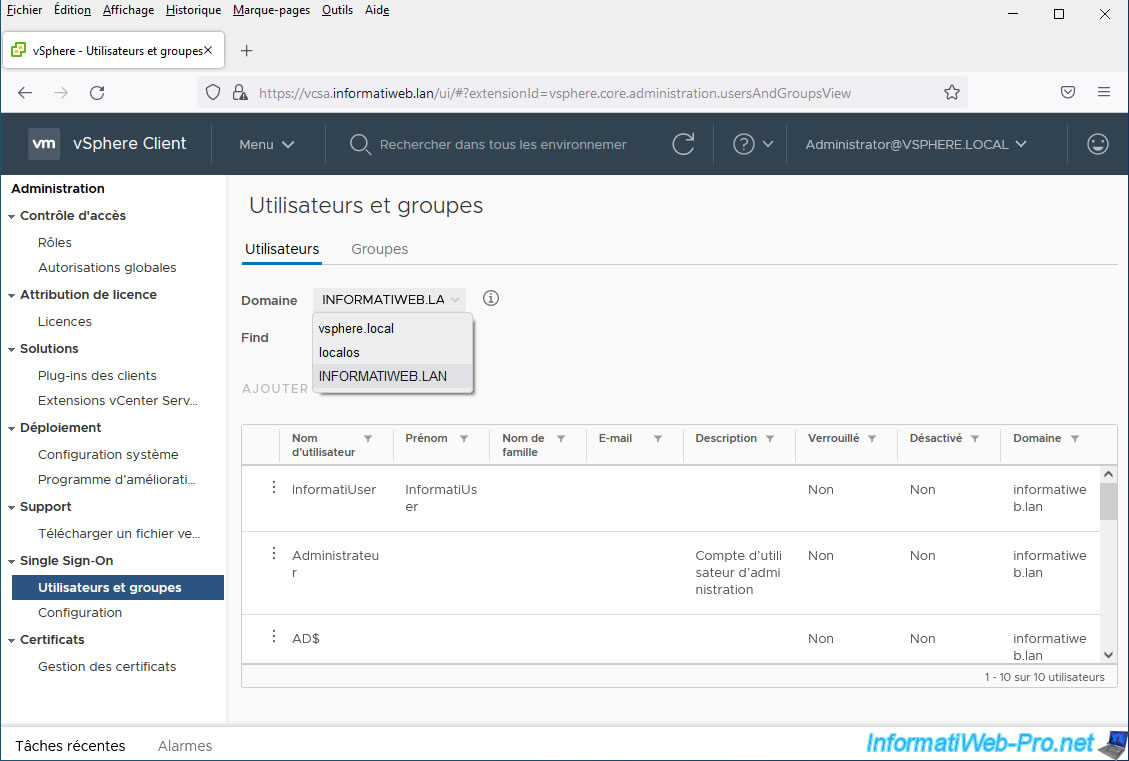Reload the page in the browser
The image size is (1129, 761).
point(97,93)
